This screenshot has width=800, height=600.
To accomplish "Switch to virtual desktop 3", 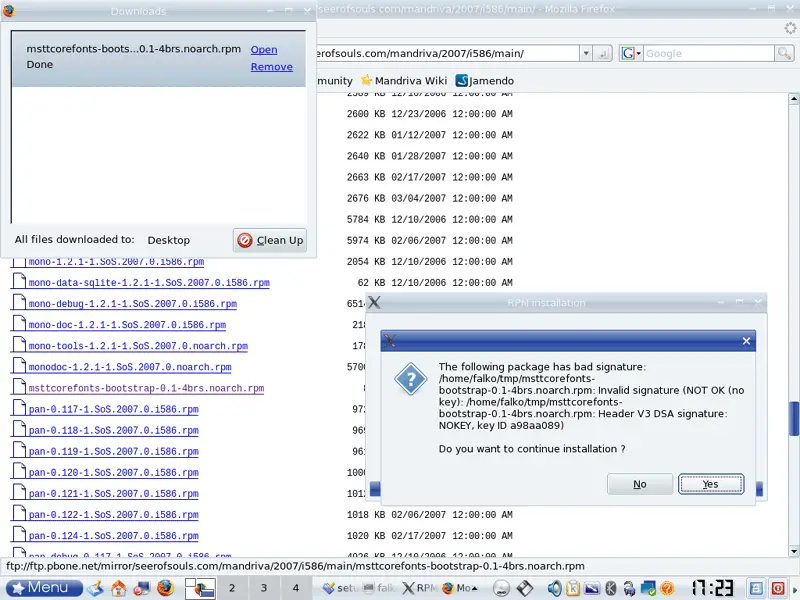I will pyautogui.click(x=264, y=588).
